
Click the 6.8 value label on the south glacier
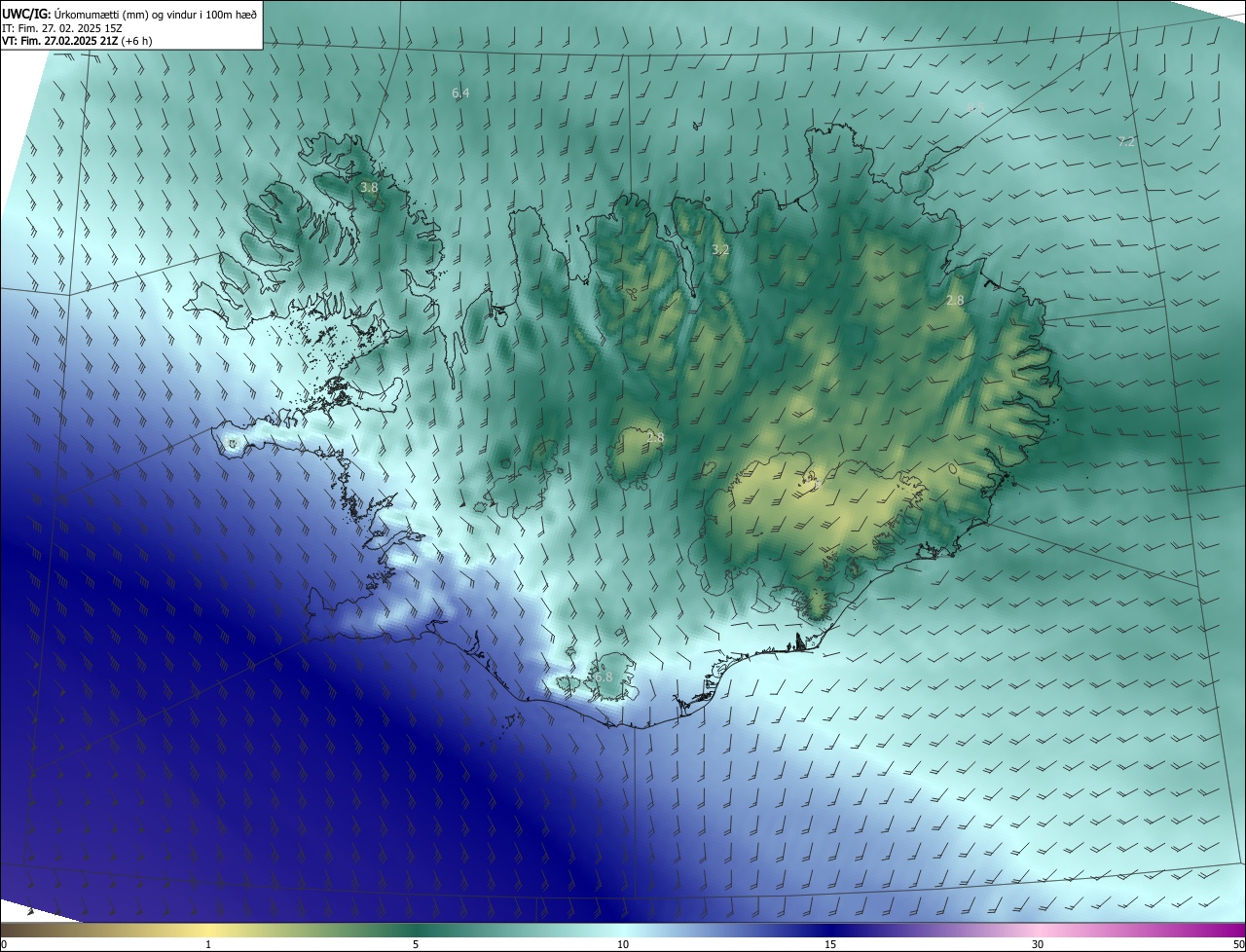[x=604, y=677]
